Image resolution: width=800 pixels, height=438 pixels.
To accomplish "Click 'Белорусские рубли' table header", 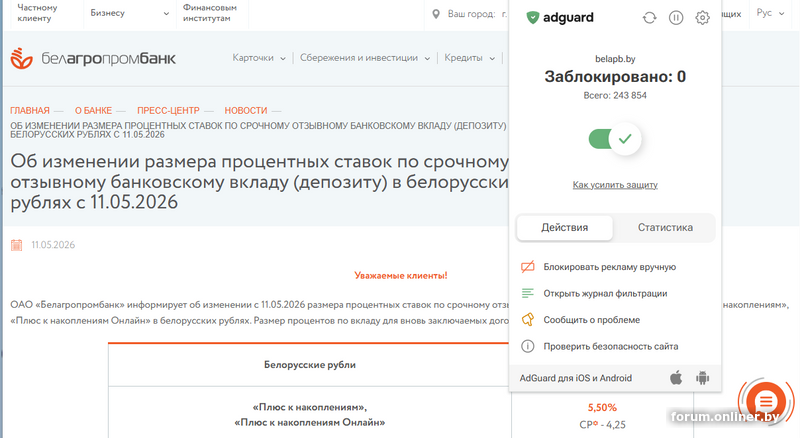I will [310, 365].
